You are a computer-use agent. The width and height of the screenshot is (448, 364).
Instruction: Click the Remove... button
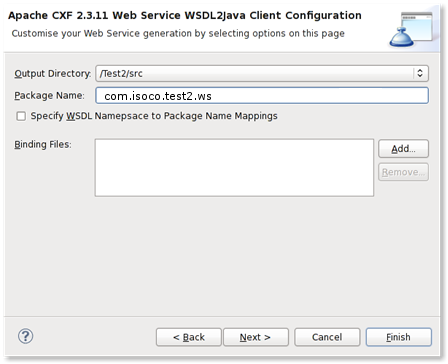coord(403,172)
